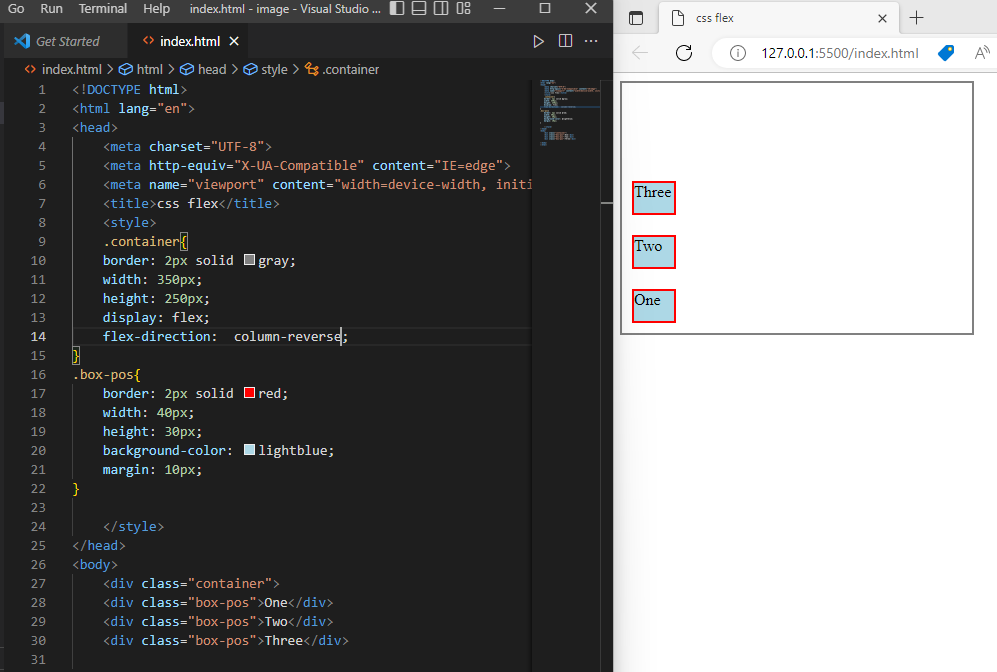This screenshot has height=672, width=997.
Task: Open the browser tab actions menu icon
Action: (636, 18)
